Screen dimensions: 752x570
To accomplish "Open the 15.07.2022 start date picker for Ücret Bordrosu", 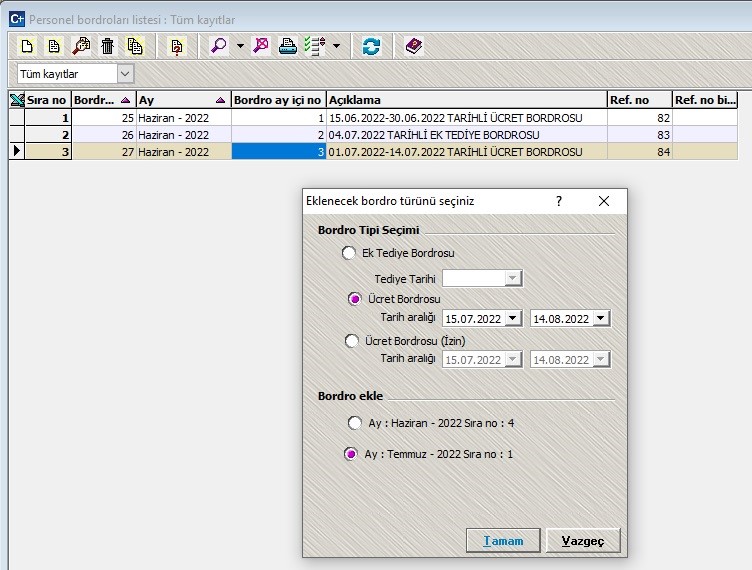I will pos(513,318).
